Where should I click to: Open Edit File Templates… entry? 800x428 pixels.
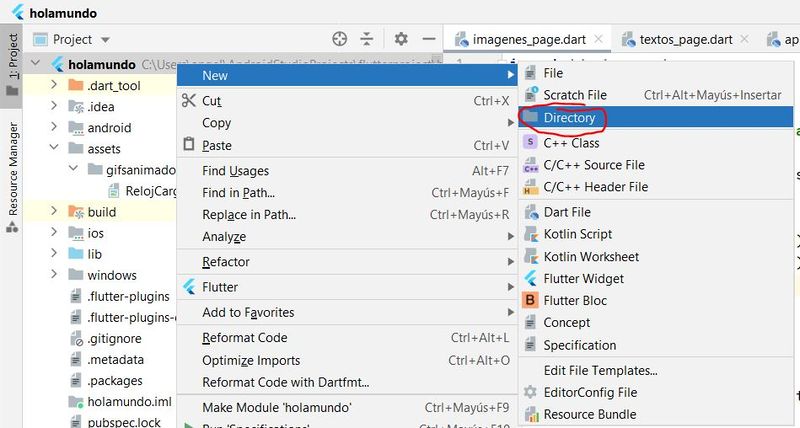click(656, 370)
